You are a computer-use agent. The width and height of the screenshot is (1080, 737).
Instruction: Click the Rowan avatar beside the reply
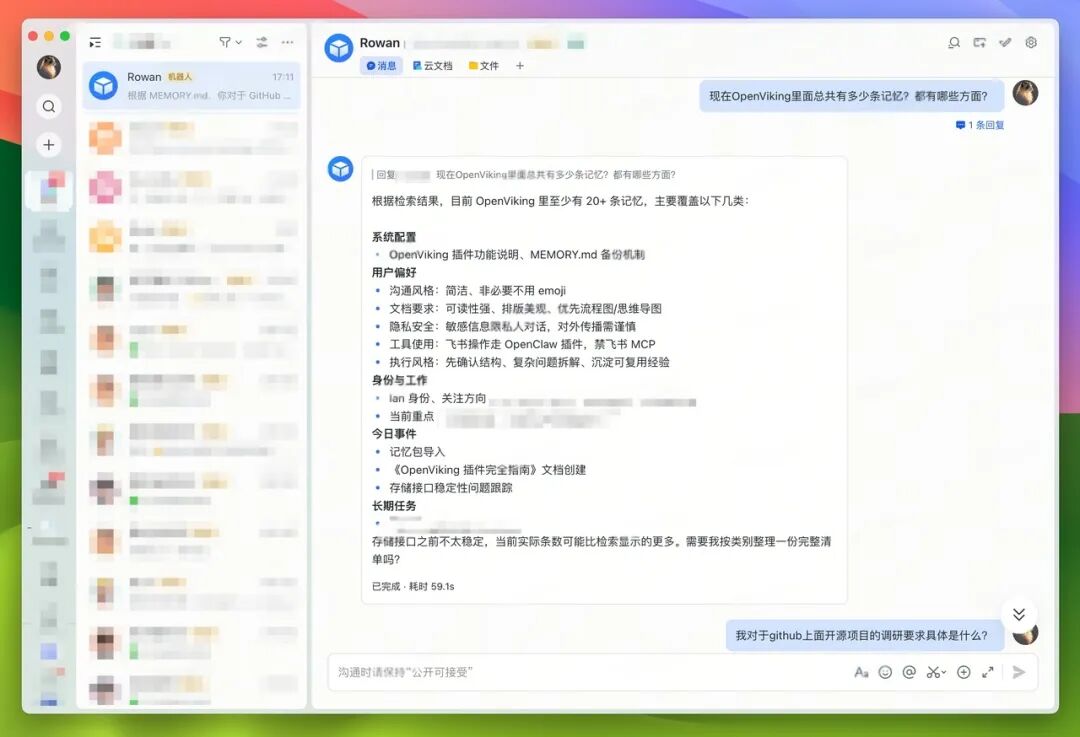coord(340,169)
